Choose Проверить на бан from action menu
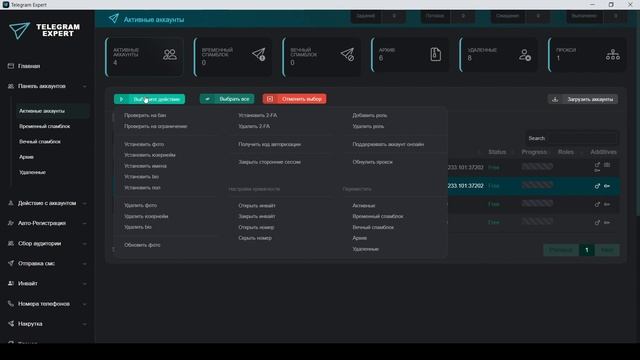The height and width of the screenshot is (360, 640). click(x=145, y=116)
